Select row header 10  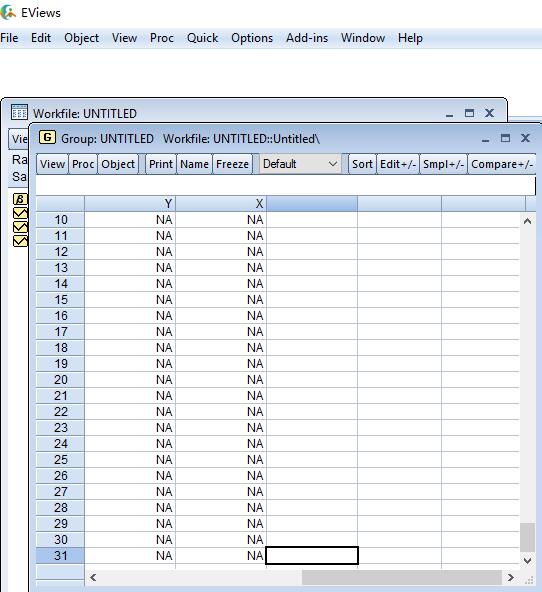[60, 220]
